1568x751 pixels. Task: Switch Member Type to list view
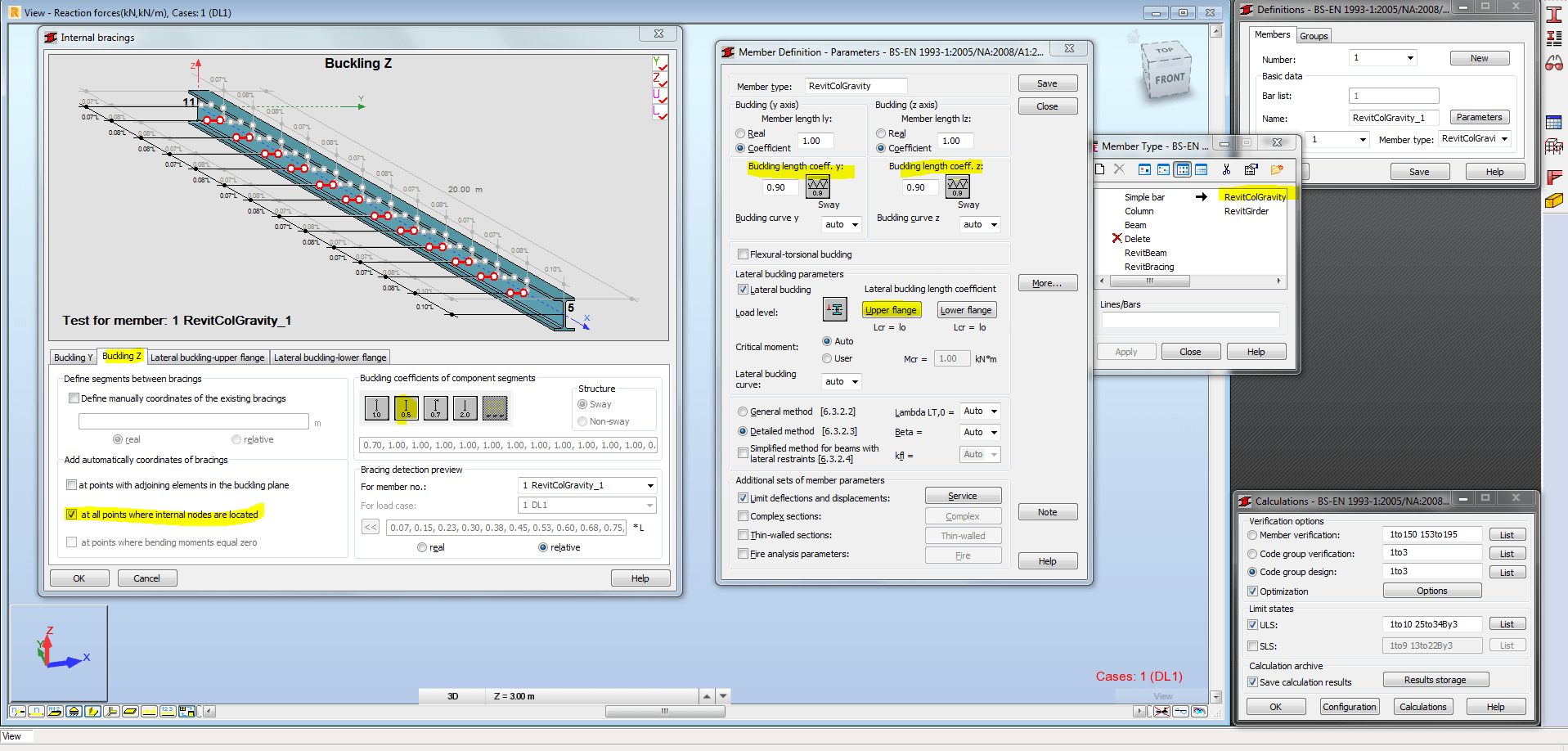(1183, 169)
